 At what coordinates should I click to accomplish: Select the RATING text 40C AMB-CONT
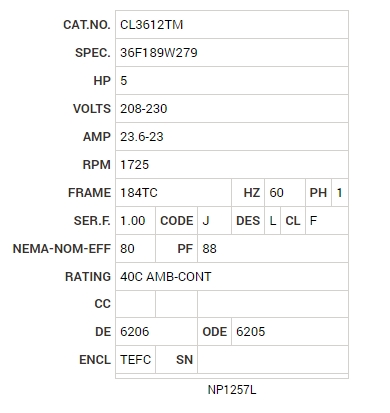point(166,277)
